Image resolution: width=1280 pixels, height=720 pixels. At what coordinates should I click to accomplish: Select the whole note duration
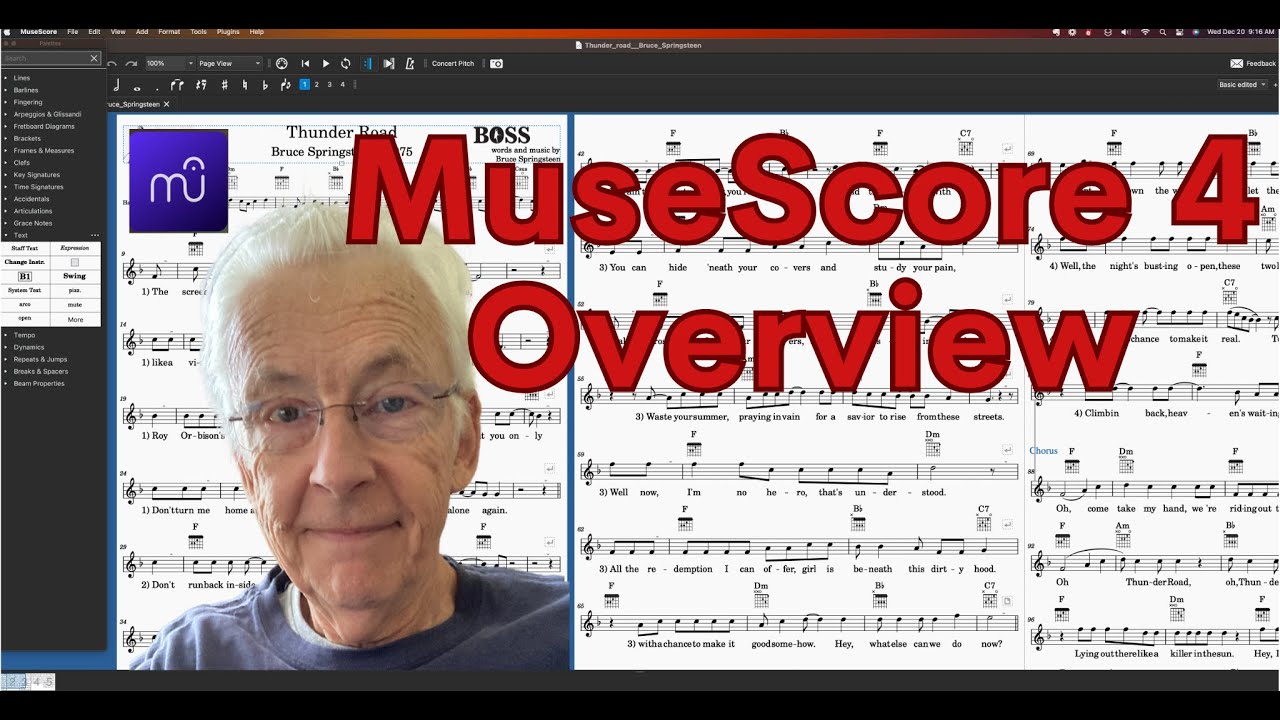(x=137, y=87)
